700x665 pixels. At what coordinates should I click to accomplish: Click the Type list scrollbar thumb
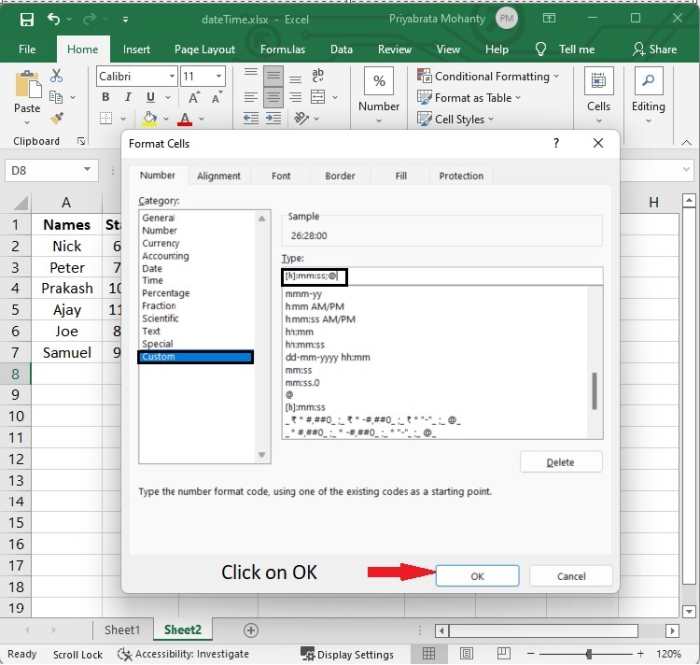pos(595,391)
